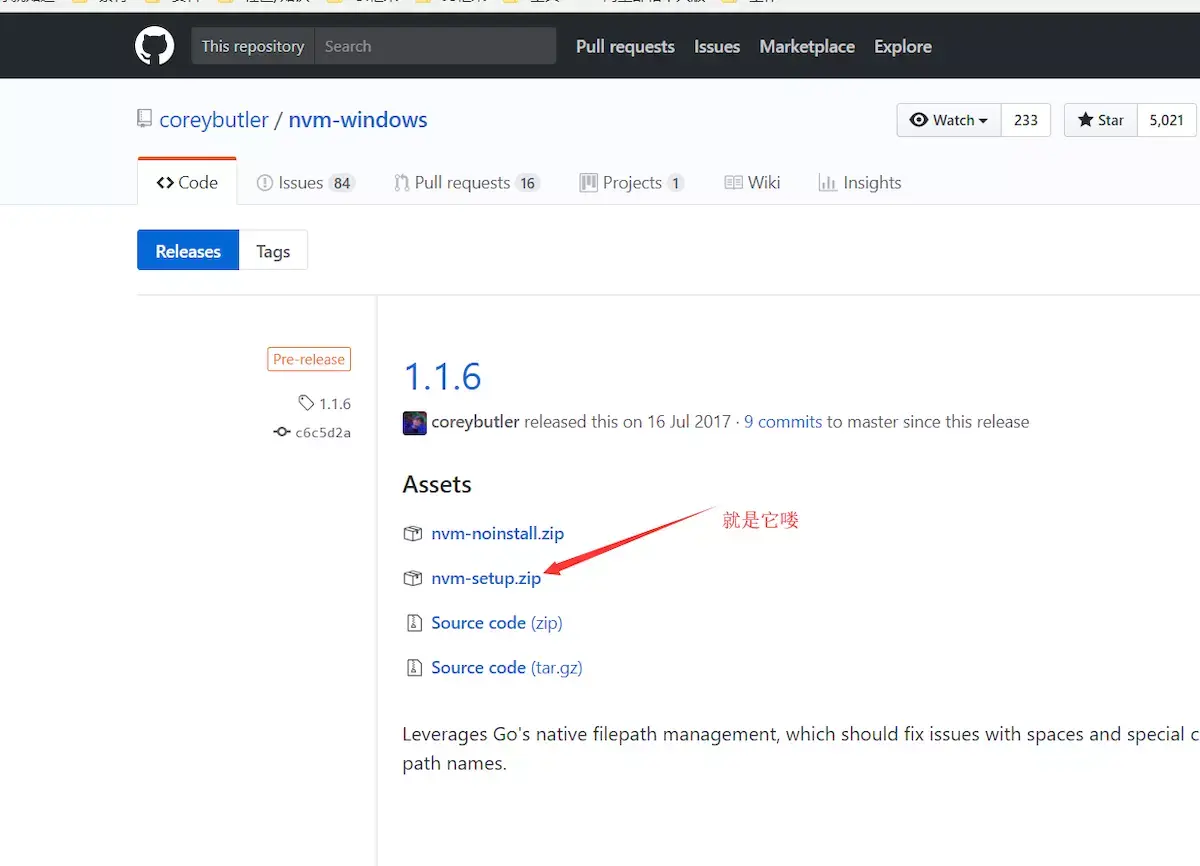Focus the Search input field

click(435, 46)
